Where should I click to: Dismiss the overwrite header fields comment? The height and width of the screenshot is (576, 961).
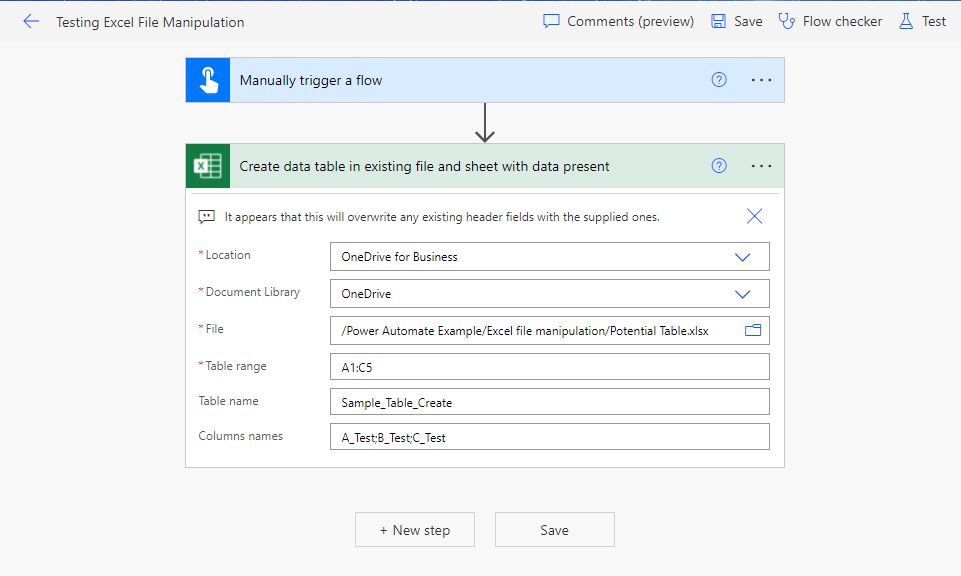[754, 216]
